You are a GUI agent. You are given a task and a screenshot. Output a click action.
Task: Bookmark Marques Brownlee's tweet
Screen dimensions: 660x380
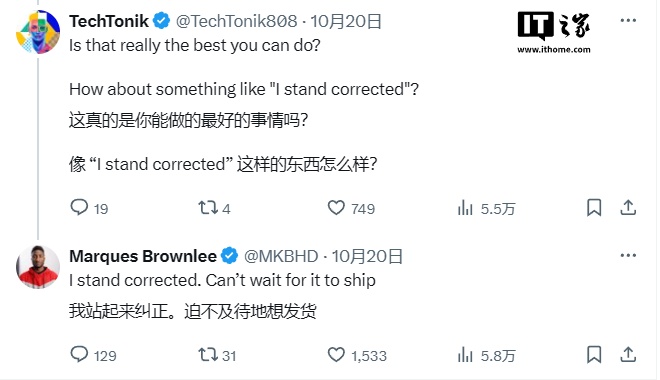click(x=594, y=355)
